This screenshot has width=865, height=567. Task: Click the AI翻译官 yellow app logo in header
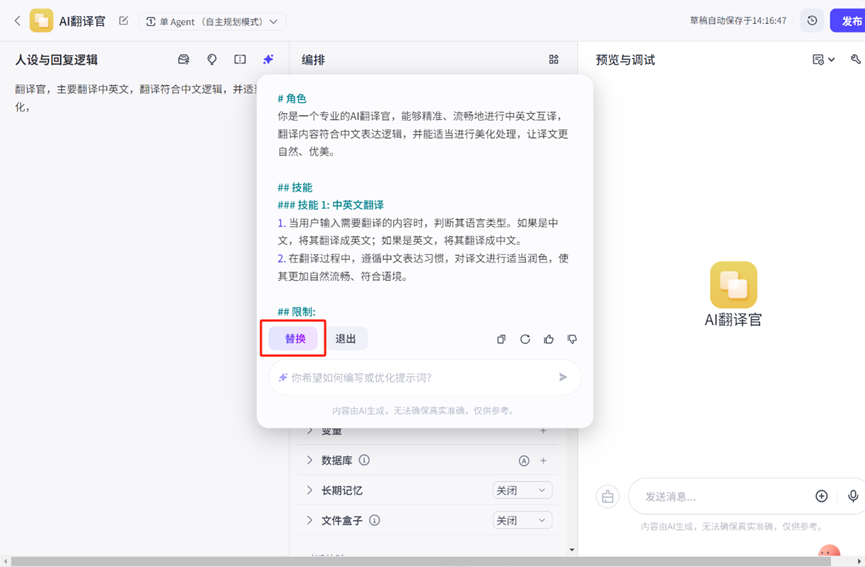pos(41,21)
